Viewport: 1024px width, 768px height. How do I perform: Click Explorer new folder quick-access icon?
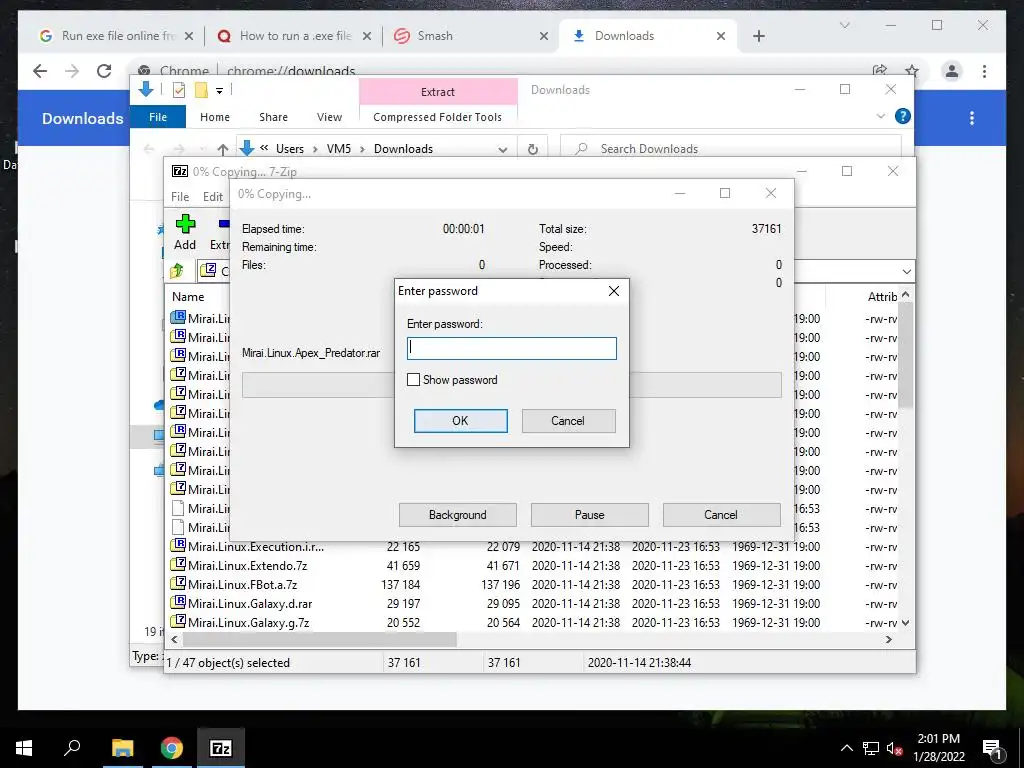point(201,90)
